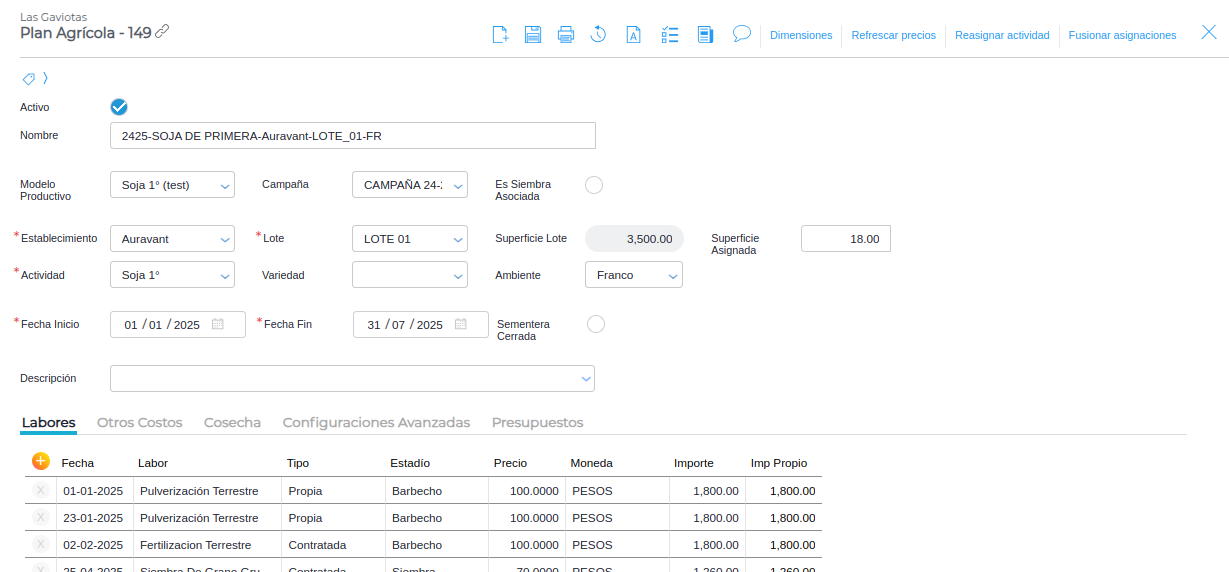Save the plan with the floppy disk icon
Viewport: 1229px width, 572px height.
coord(533,35)
